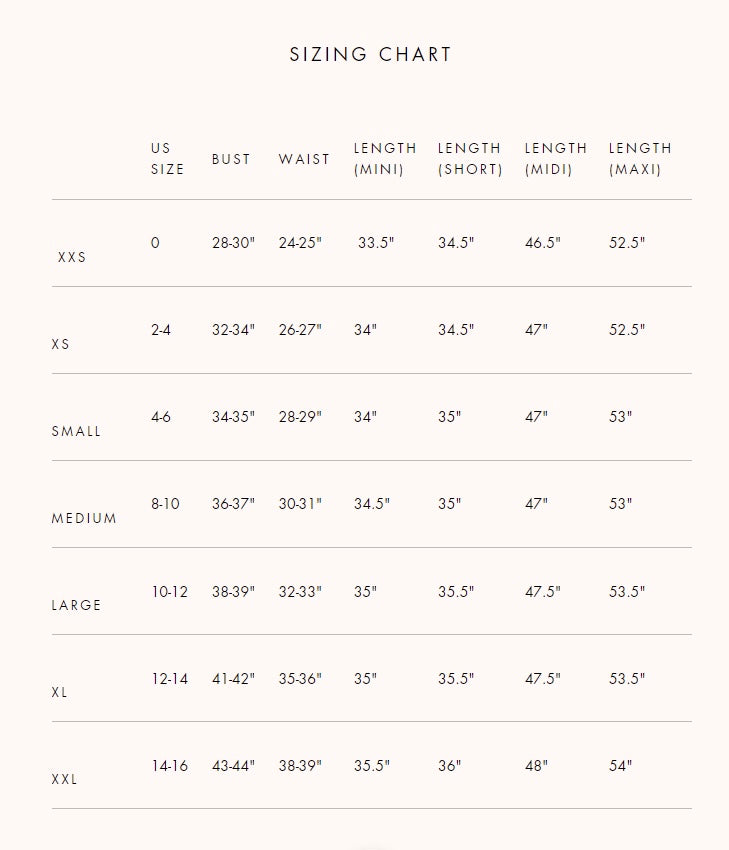The image size is (729, 850).
Task: Click the LENGTH (MAXI) column header
Action: (640, 159)
